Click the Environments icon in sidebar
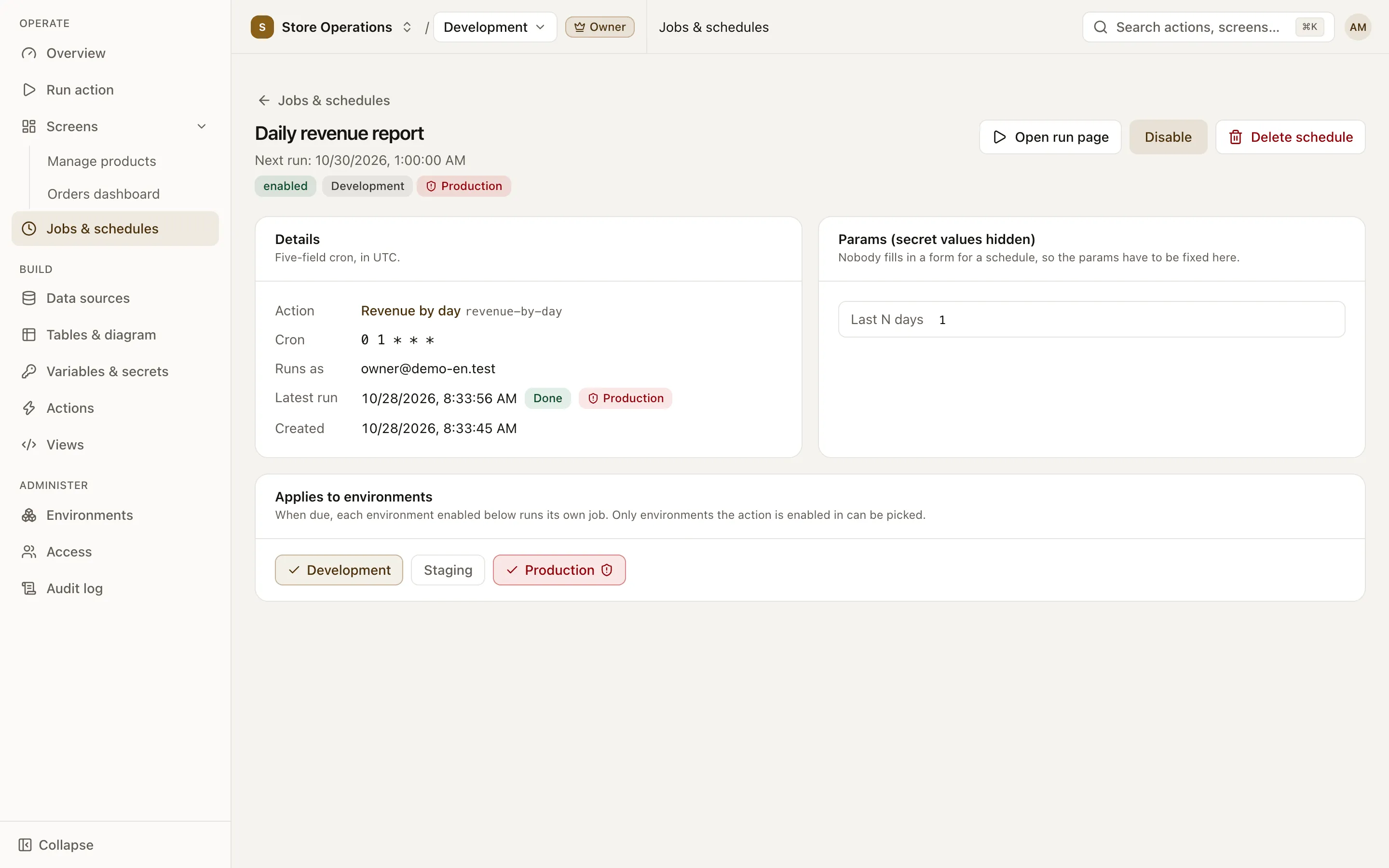Viewport: 1389px width, 868px height. coord(29,515)
